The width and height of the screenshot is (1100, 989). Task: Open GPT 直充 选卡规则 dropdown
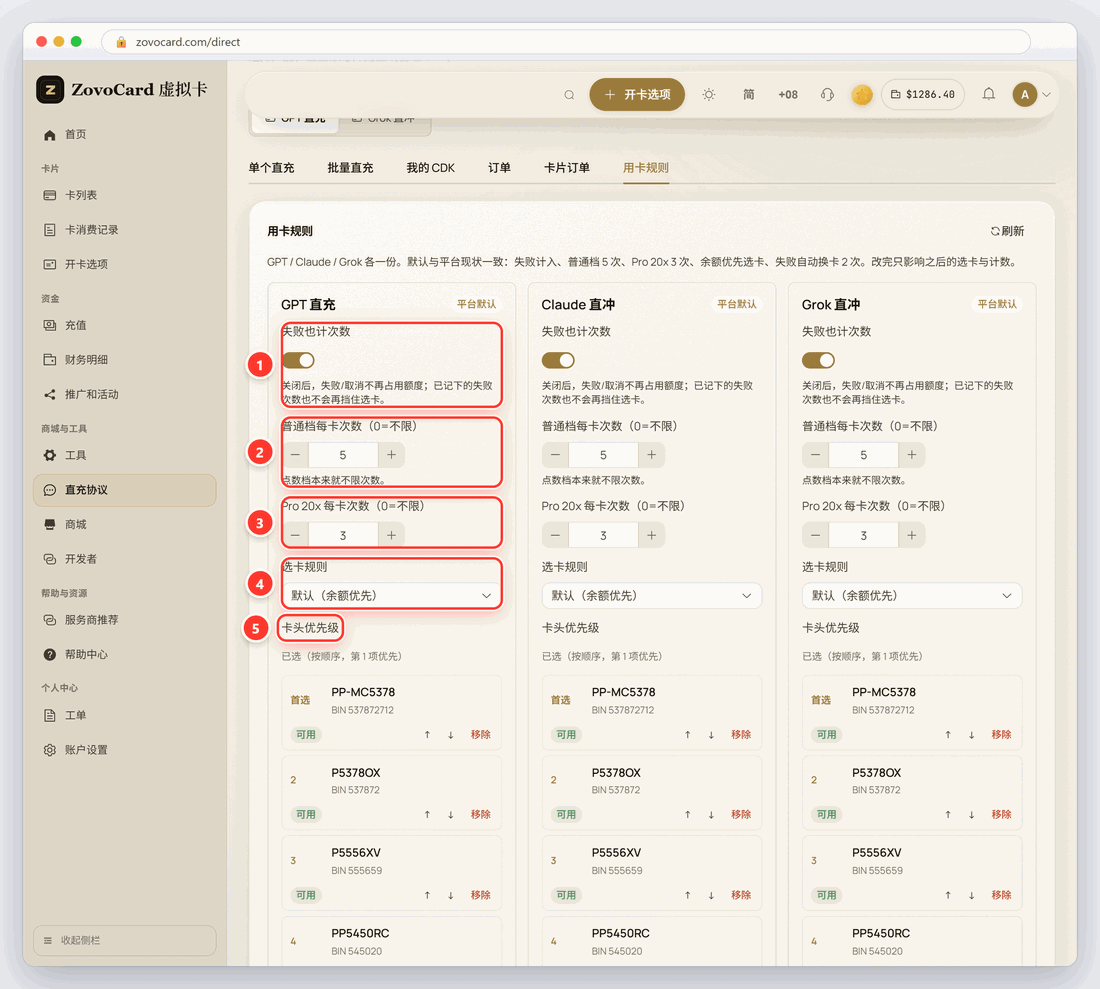click(391, 596)
